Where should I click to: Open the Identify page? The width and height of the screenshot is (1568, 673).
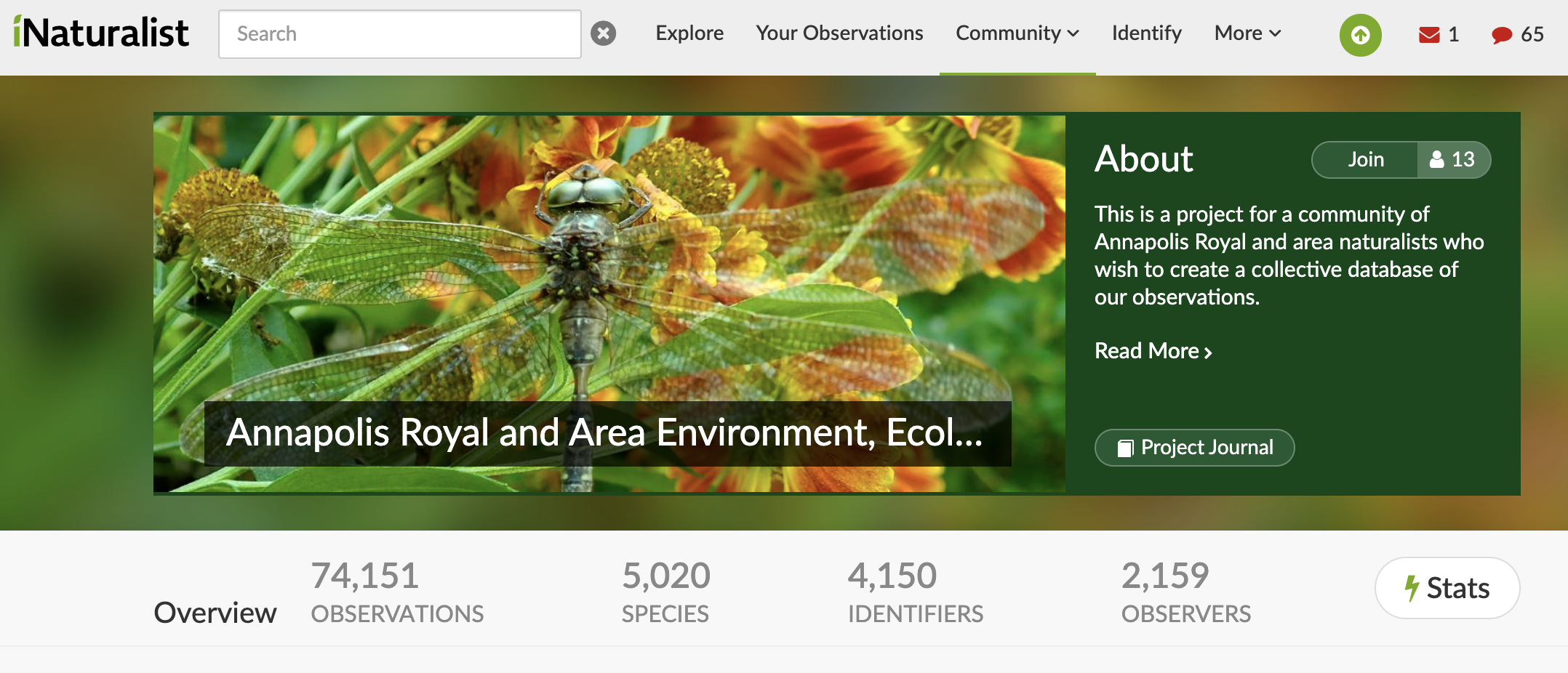tap(1146, 33)
